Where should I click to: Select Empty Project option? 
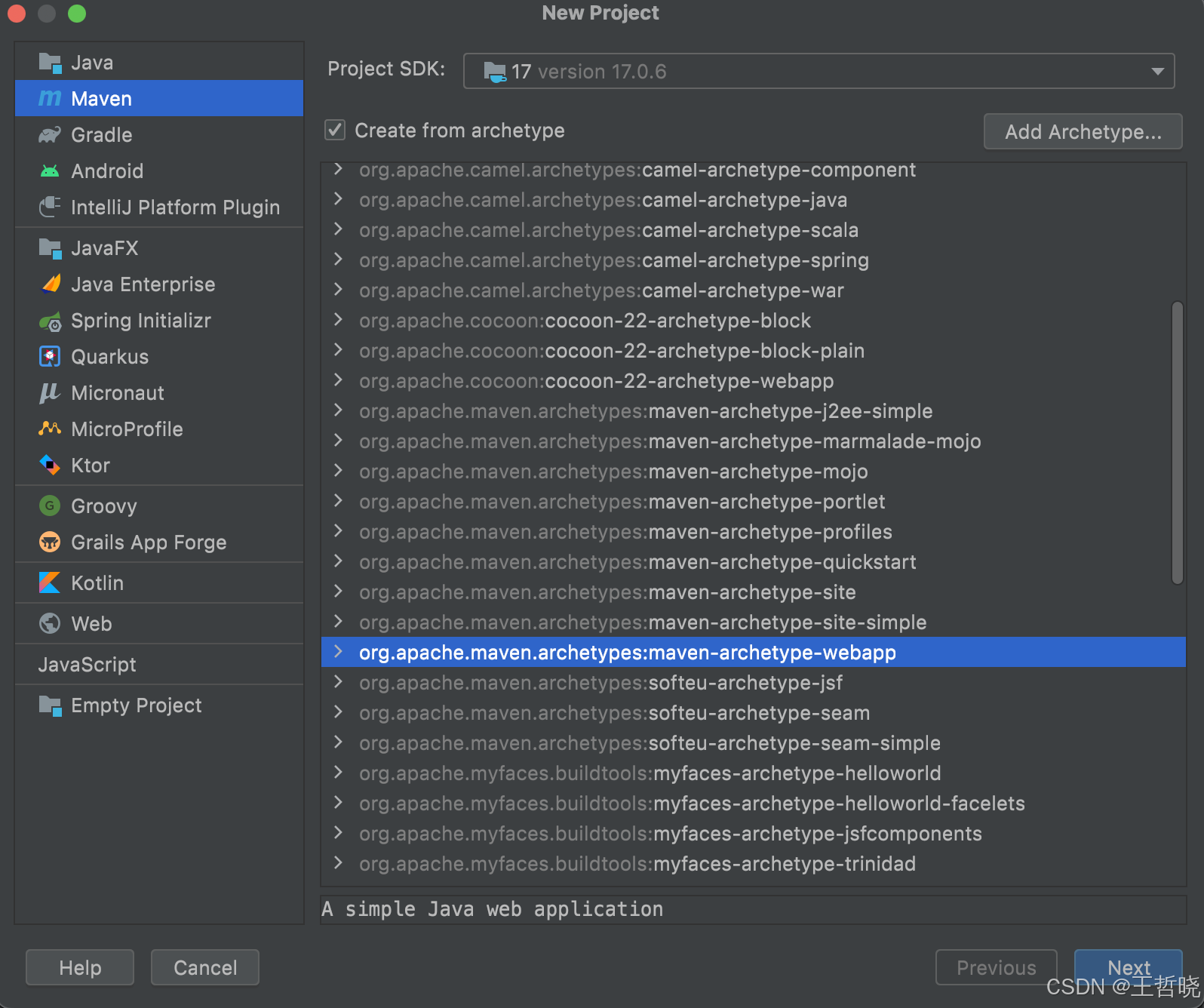tap(159, 705)
